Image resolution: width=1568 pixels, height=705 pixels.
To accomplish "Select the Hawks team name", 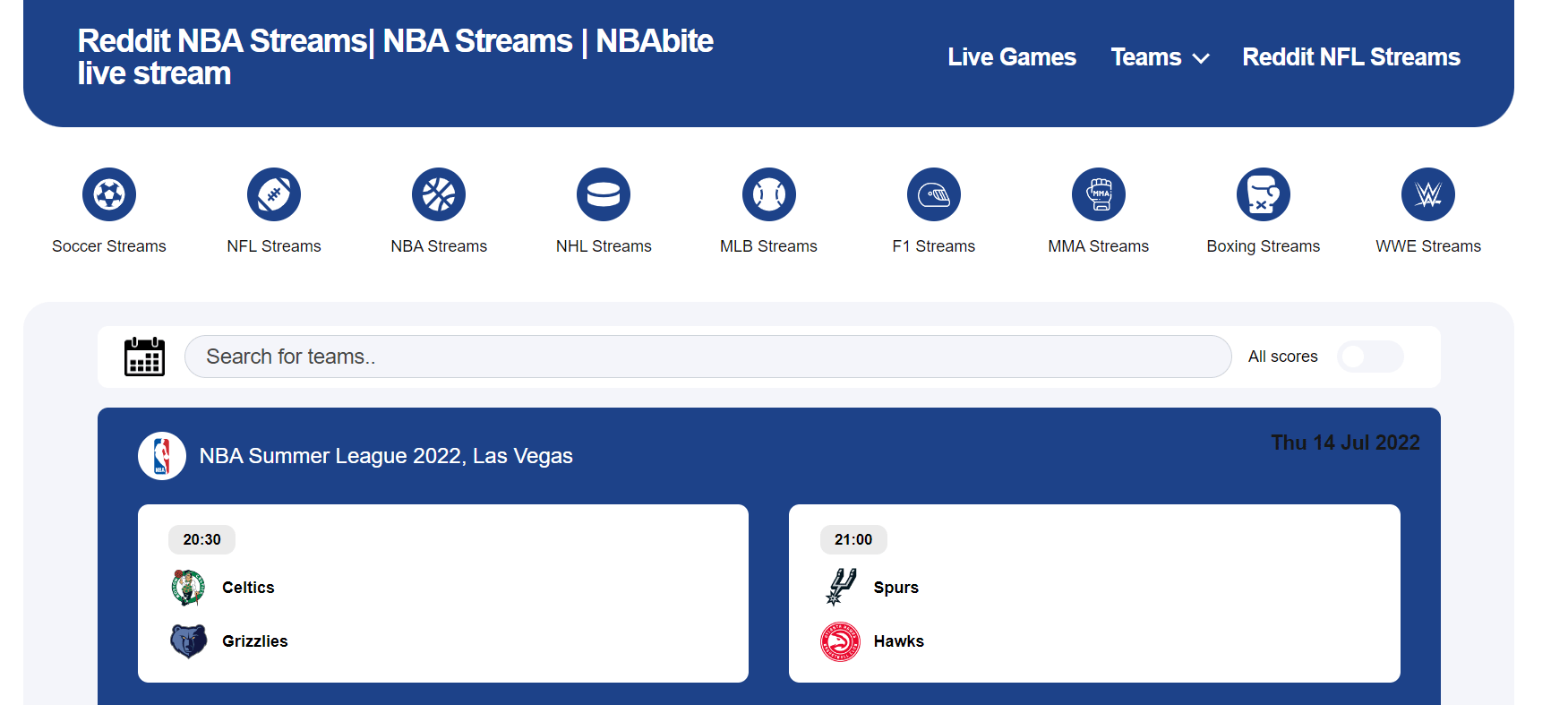I will (x=899, y=641).
